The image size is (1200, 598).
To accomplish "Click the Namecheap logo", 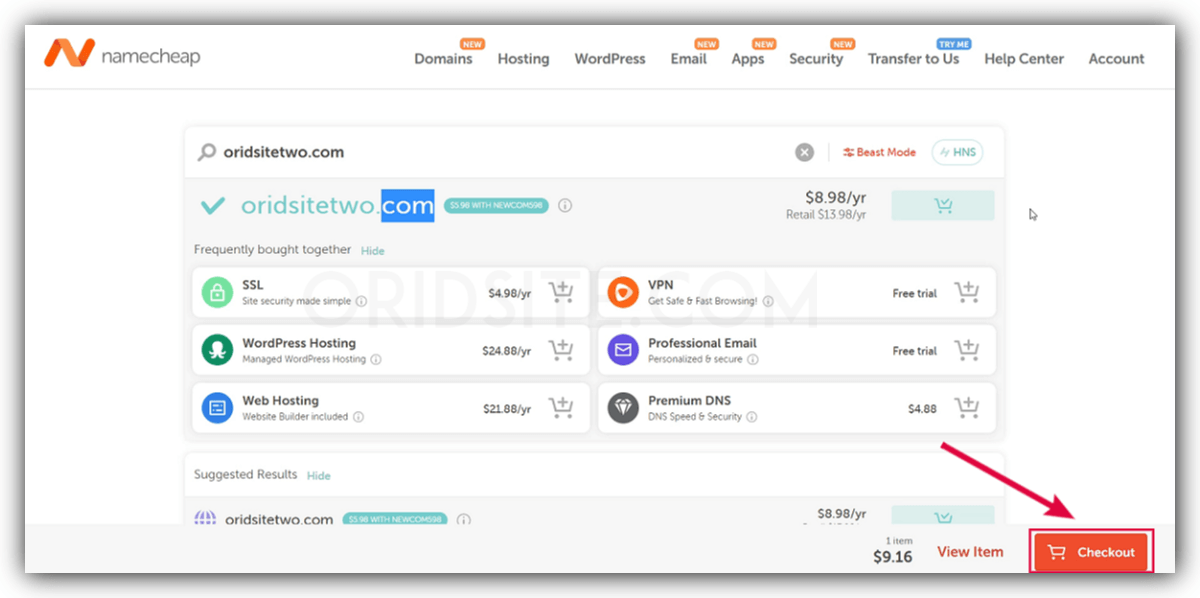I will point(122,55).
